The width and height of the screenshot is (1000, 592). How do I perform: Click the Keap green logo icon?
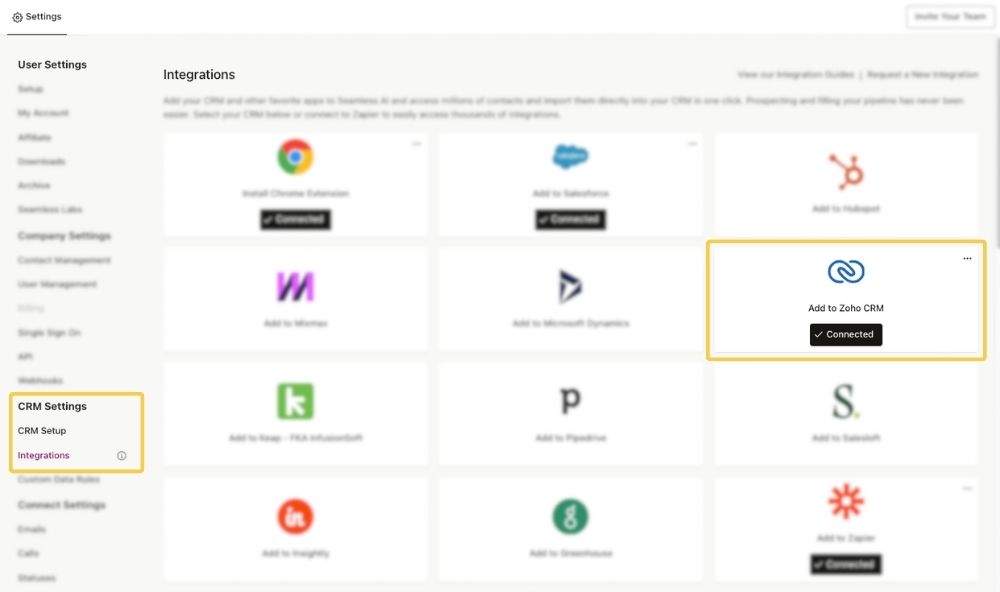tap(295, 401)
